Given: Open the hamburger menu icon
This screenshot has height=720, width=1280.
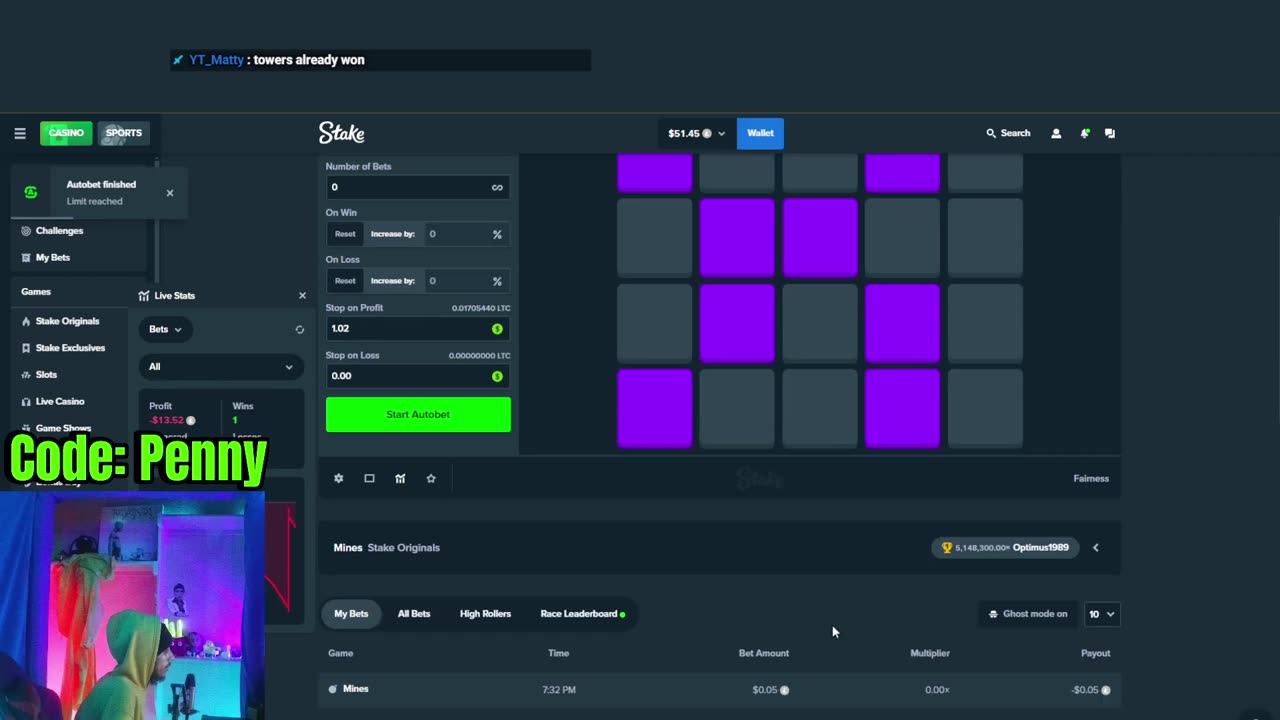Looking at the screenshot, I should coord(19,133).
